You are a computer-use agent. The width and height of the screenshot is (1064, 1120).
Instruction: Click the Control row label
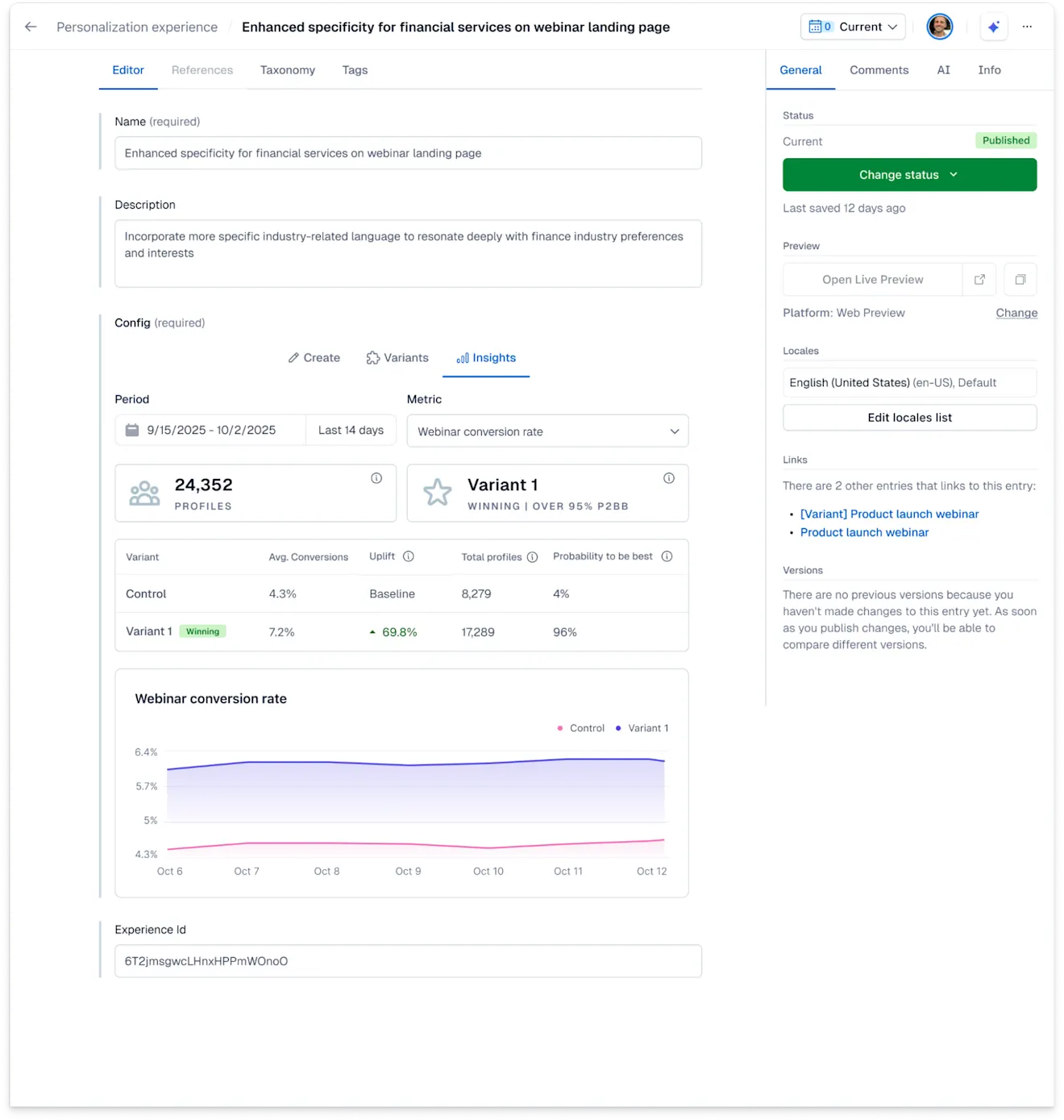(x=146, y=594)
